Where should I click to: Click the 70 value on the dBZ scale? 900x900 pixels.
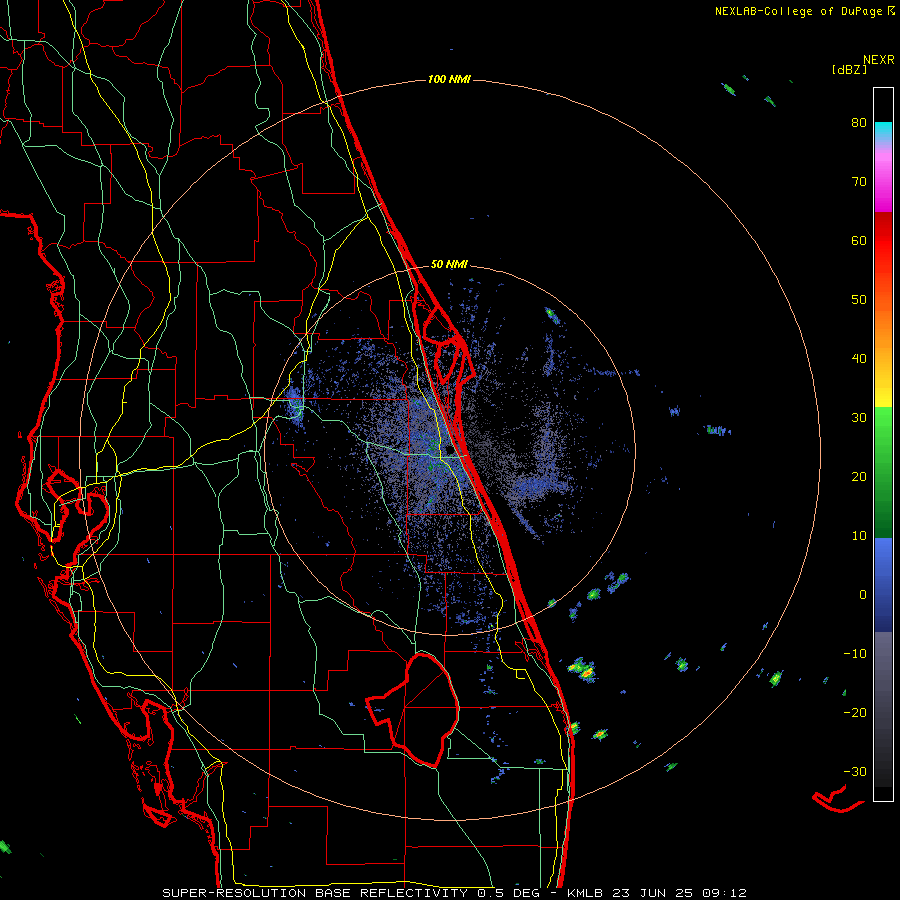[859, 182]
